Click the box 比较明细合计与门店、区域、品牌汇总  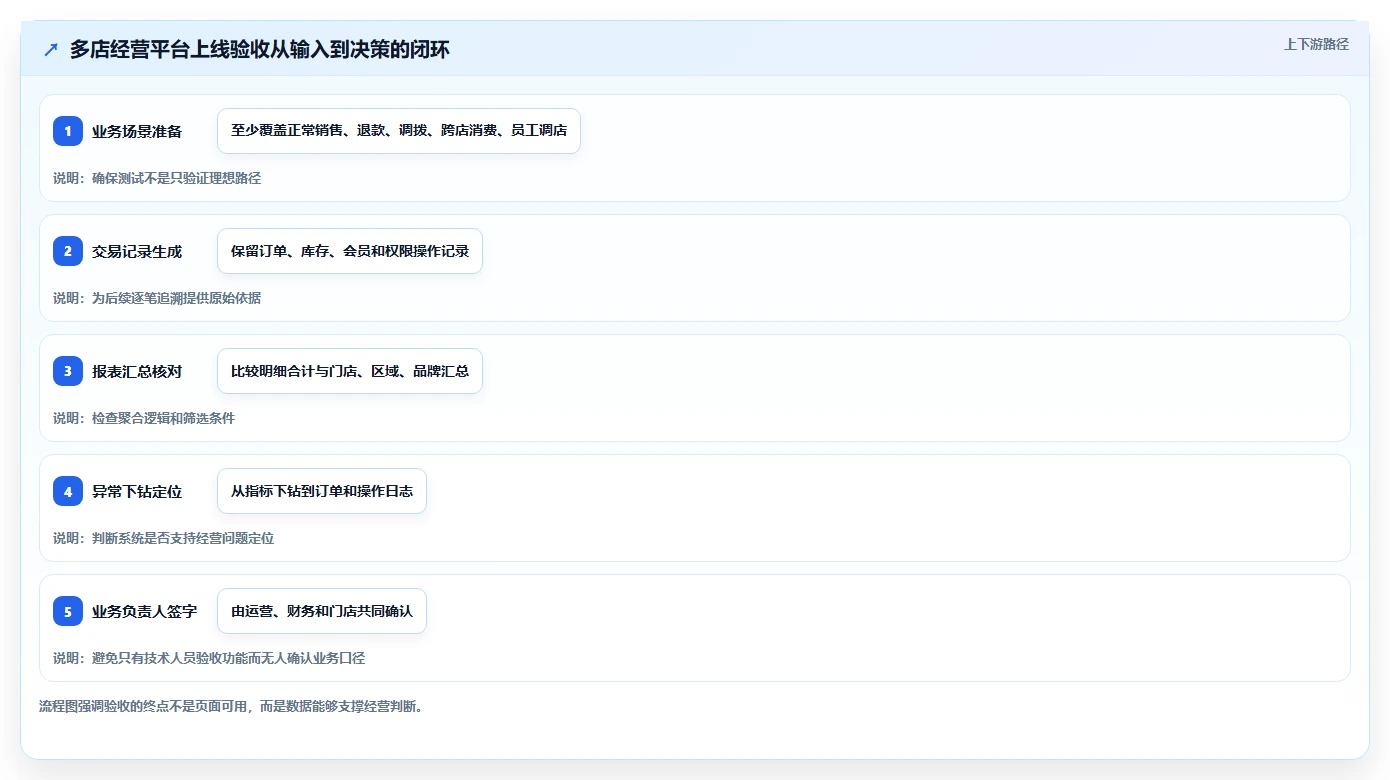click(350, 371)
